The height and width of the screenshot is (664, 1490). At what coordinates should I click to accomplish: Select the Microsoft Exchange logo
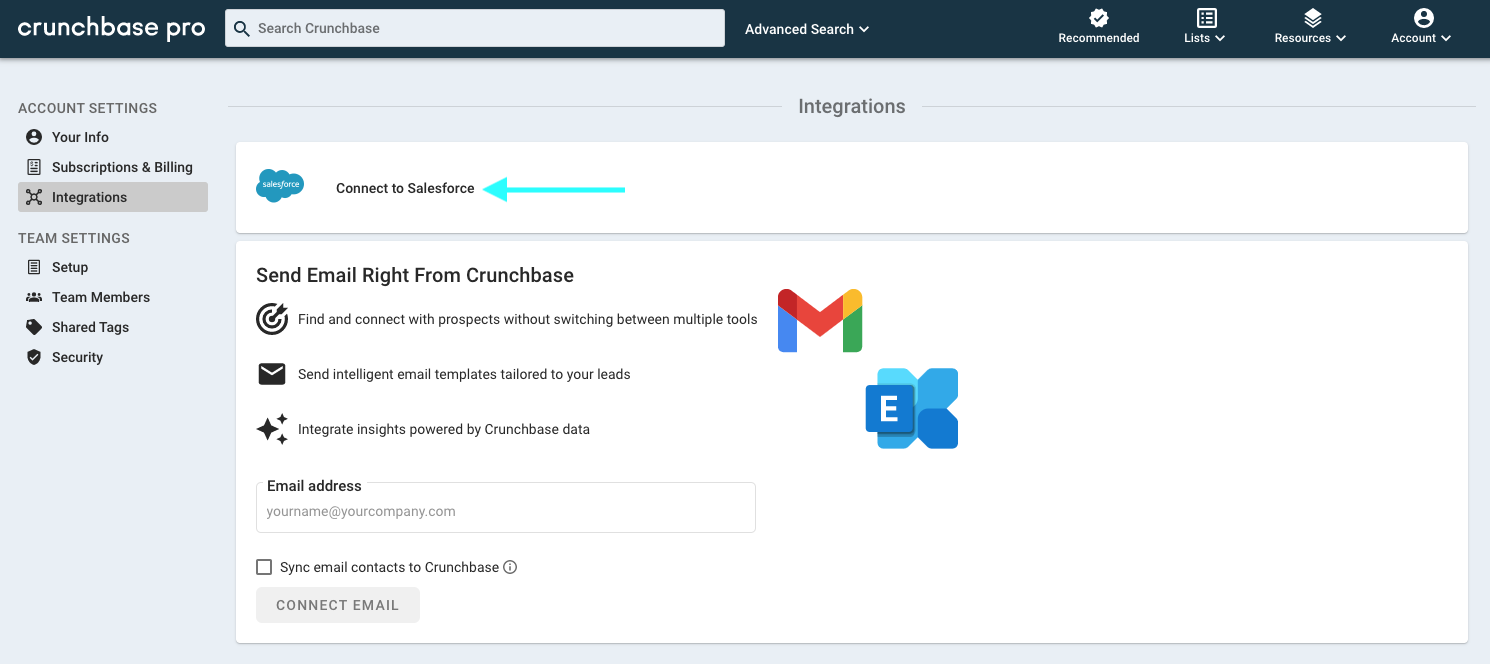tap(910, 408)
